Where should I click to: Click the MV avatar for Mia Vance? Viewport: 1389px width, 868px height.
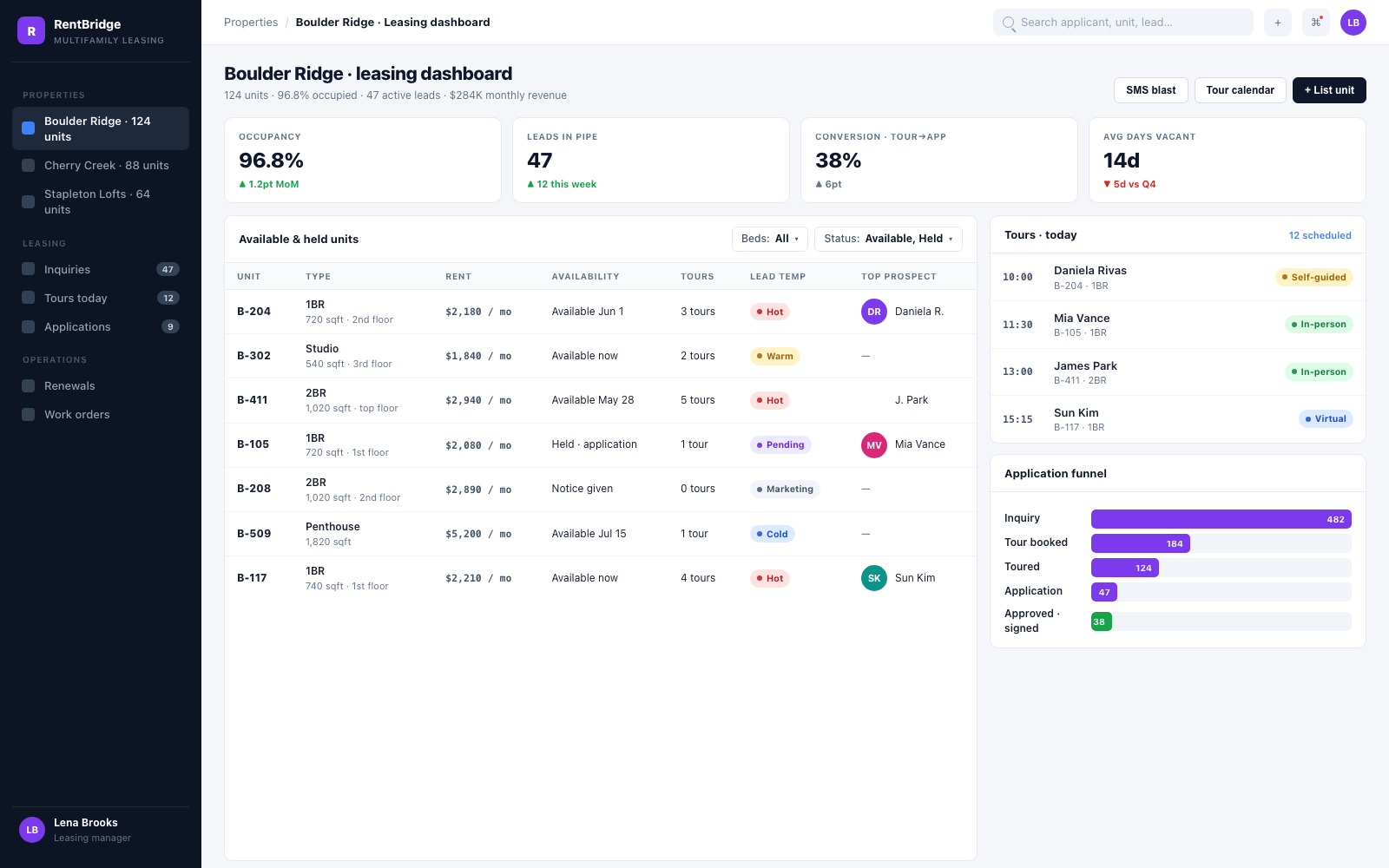(874, 445)
